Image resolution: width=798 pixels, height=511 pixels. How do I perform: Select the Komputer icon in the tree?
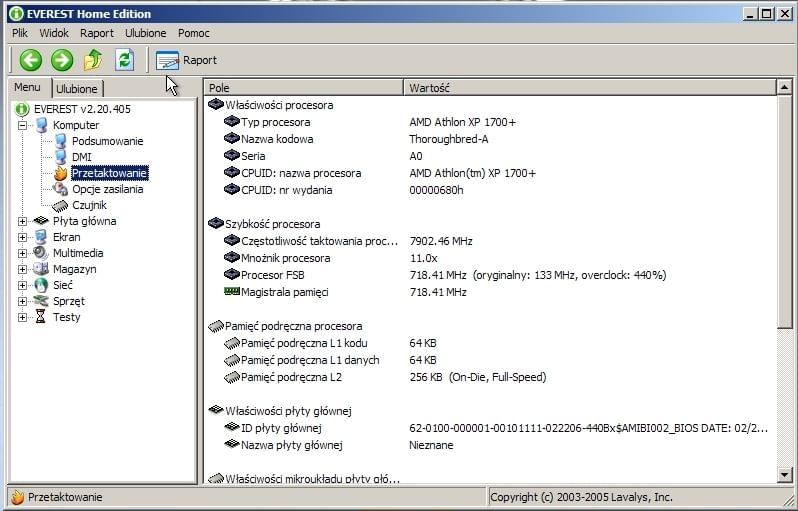pyautogui.click(x=41, y=125)
